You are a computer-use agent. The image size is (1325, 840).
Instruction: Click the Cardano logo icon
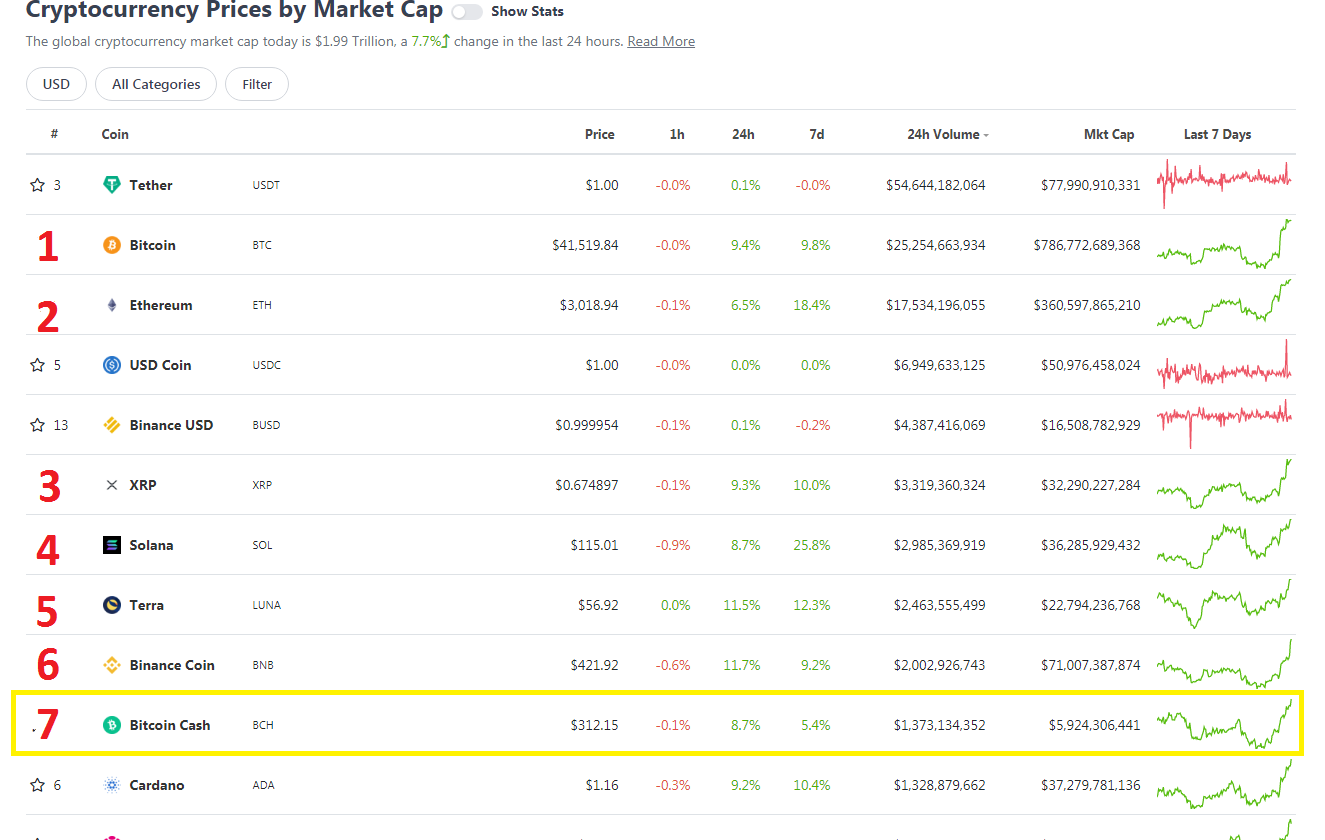click(112, 785)
